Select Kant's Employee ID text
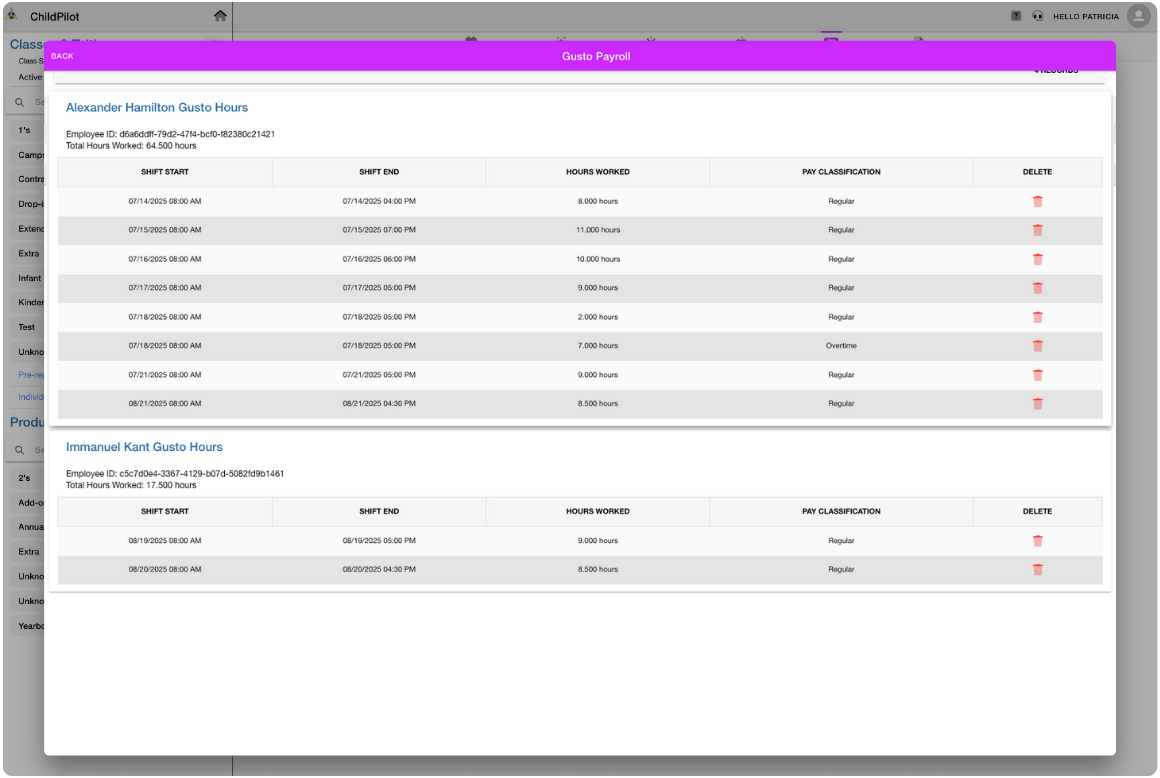 click(175, 473)
